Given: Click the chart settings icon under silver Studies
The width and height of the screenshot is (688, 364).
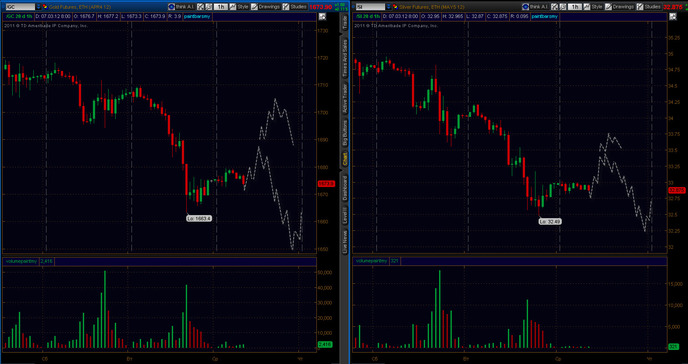Looking at the screenshot, I should (x=673, y=17).
